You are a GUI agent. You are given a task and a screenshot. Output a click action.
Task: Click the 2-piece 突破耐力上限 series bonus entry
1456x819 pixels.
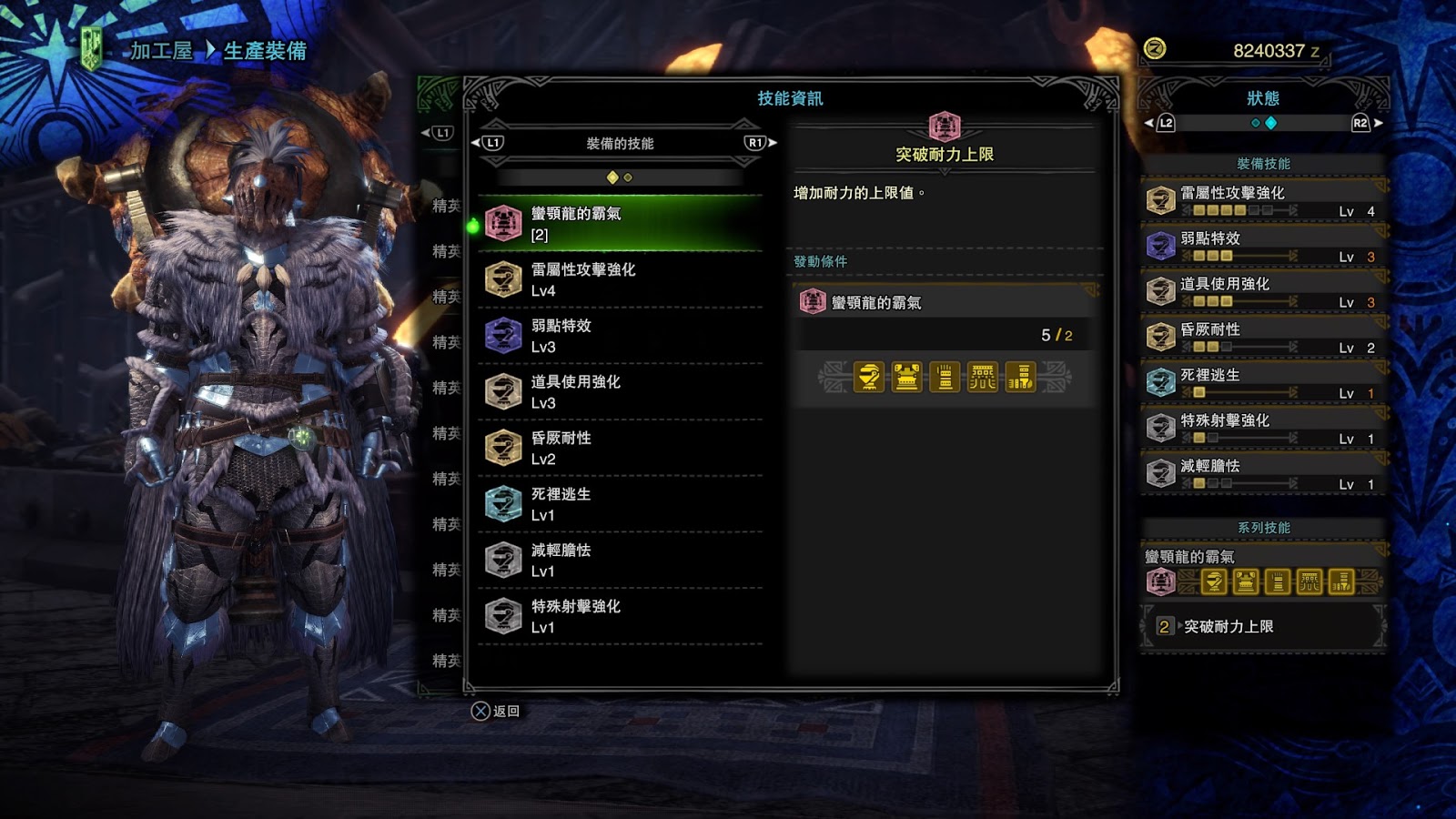coord(1263,626)
